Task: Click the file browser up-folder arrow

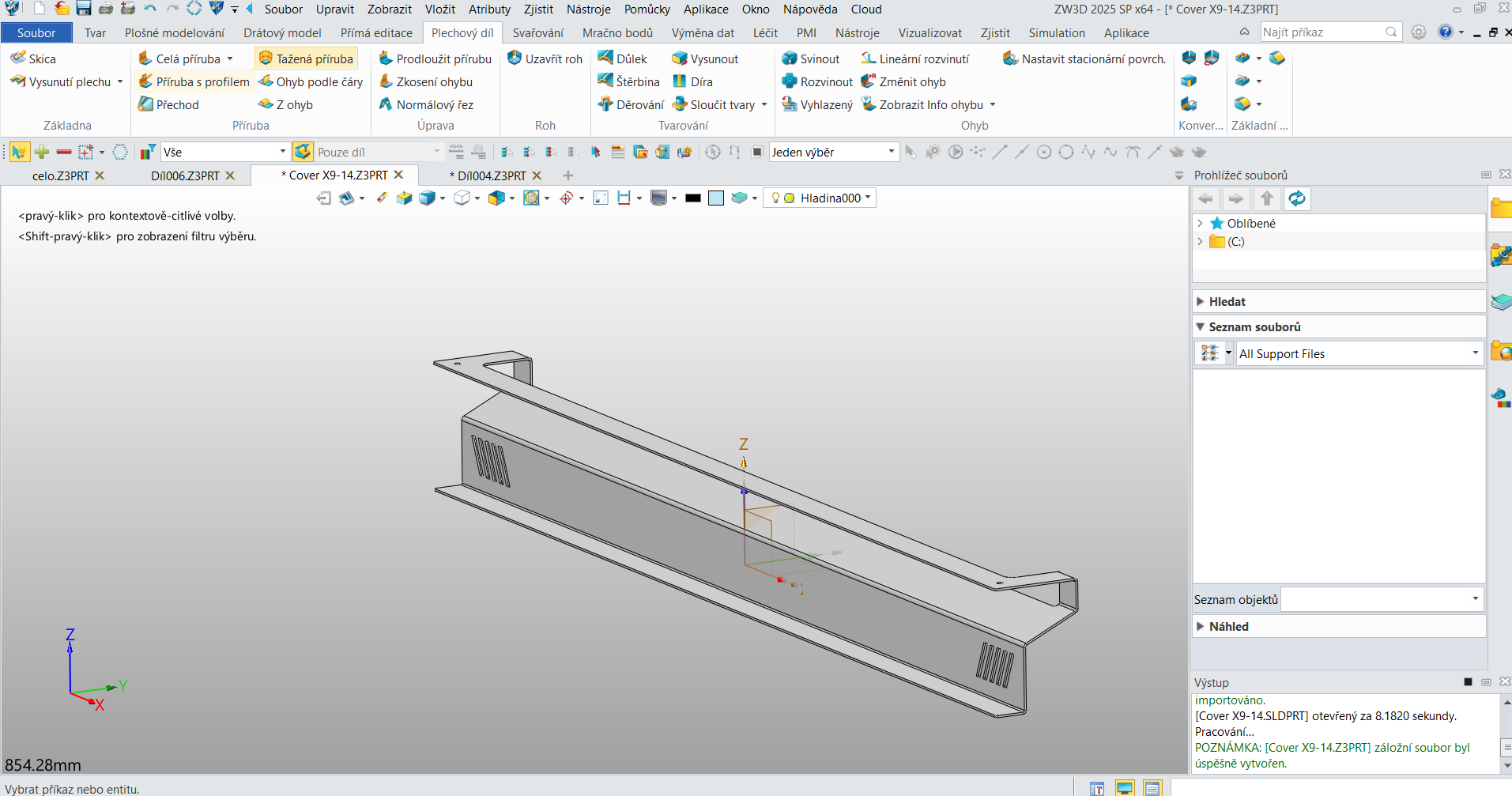Action: pyautogui.click(x=1267, y=198)
